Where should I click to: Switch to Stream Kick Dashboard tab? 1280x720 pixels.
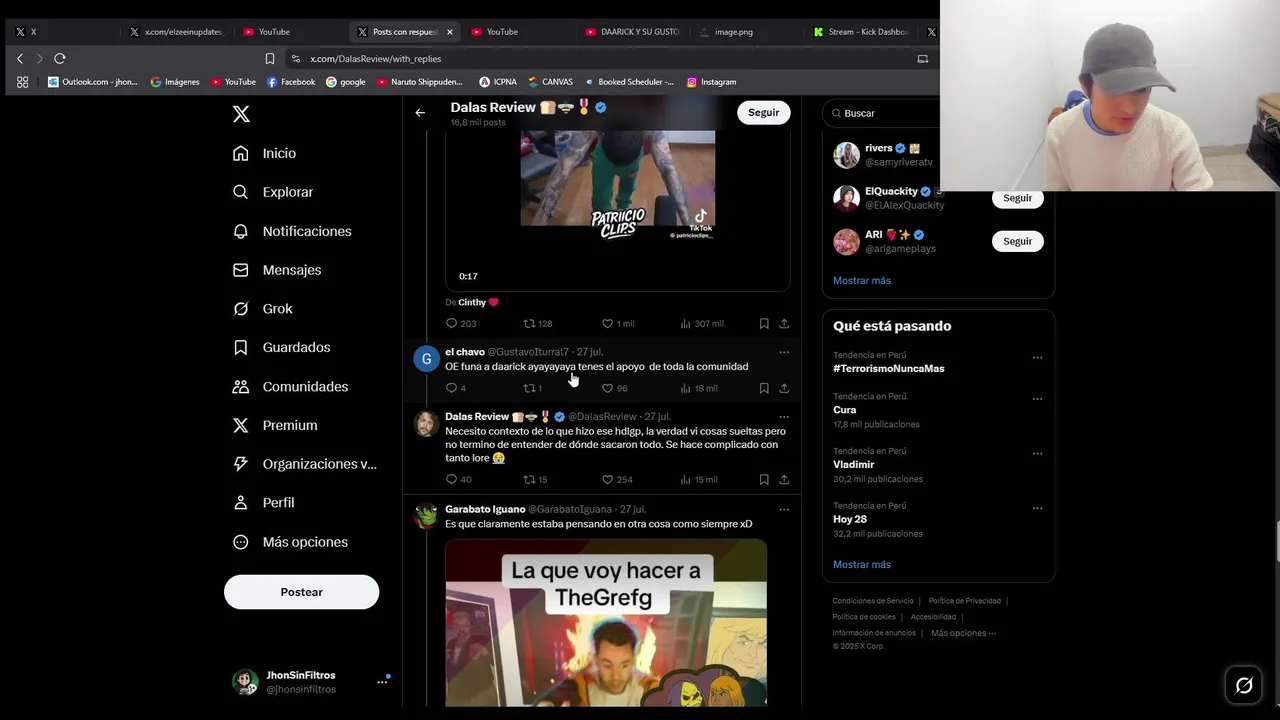coord(861,32)
